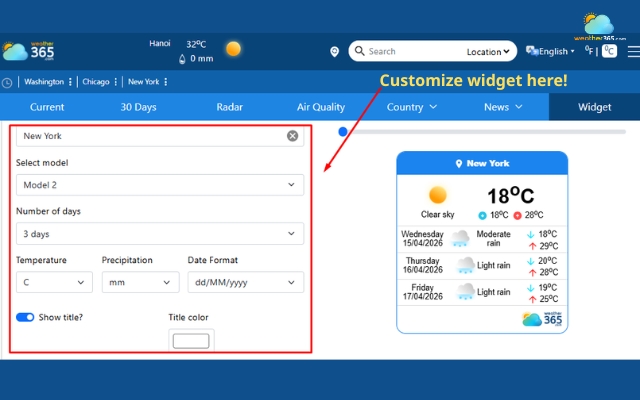Click the weather365 logo in the header

point(28,51)
